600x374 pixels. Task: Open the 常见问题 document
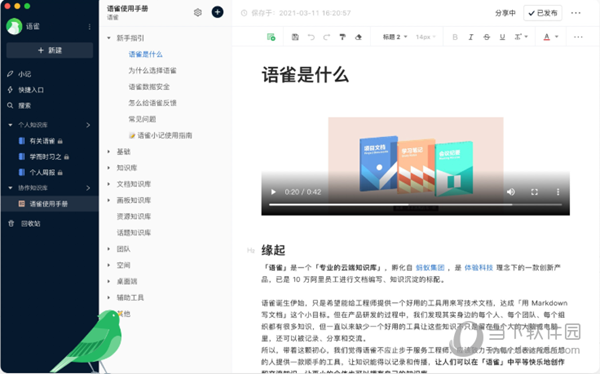coord(142,119)
